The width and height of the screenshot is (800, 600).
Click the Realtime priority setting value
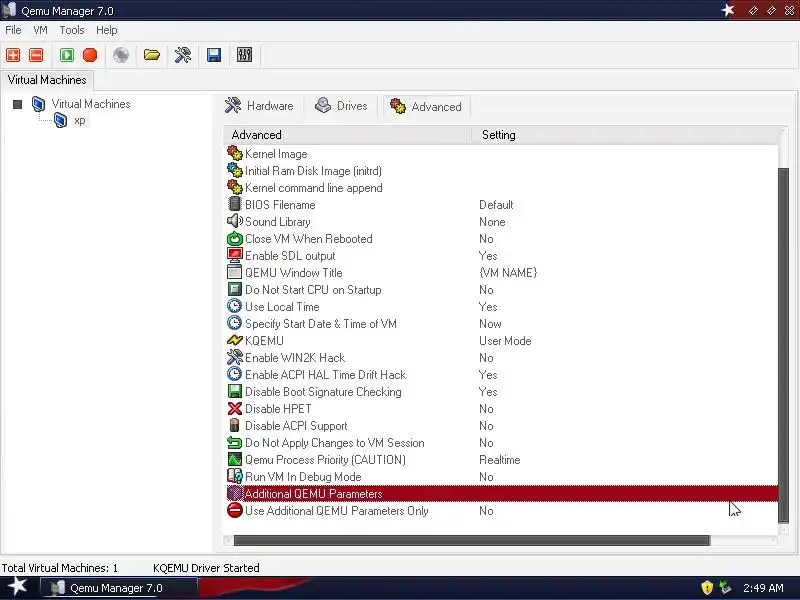point(499,460)
